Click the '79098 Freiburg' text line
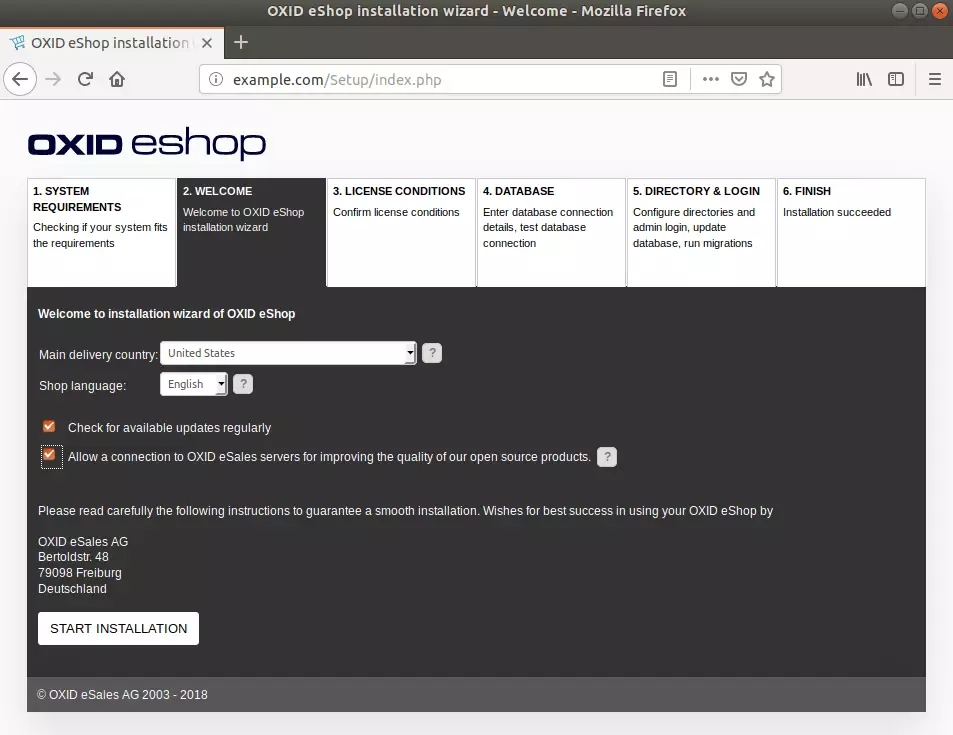Screen dimensions: 953x735 [x=80, y=573]
